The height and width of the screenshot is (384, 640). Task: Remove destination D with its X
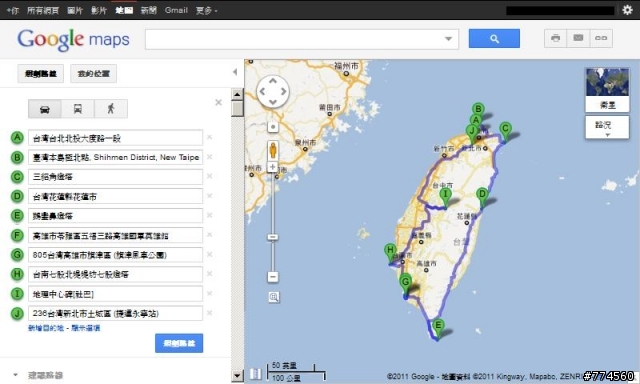click(209, 196)
